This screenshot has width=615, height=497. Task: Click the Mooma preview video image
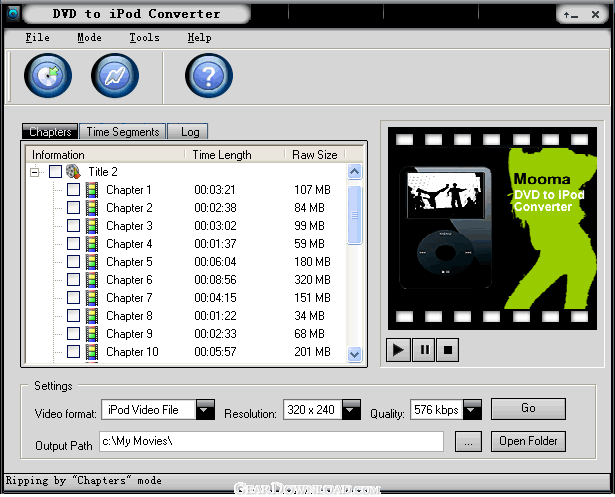pos(492,228)
